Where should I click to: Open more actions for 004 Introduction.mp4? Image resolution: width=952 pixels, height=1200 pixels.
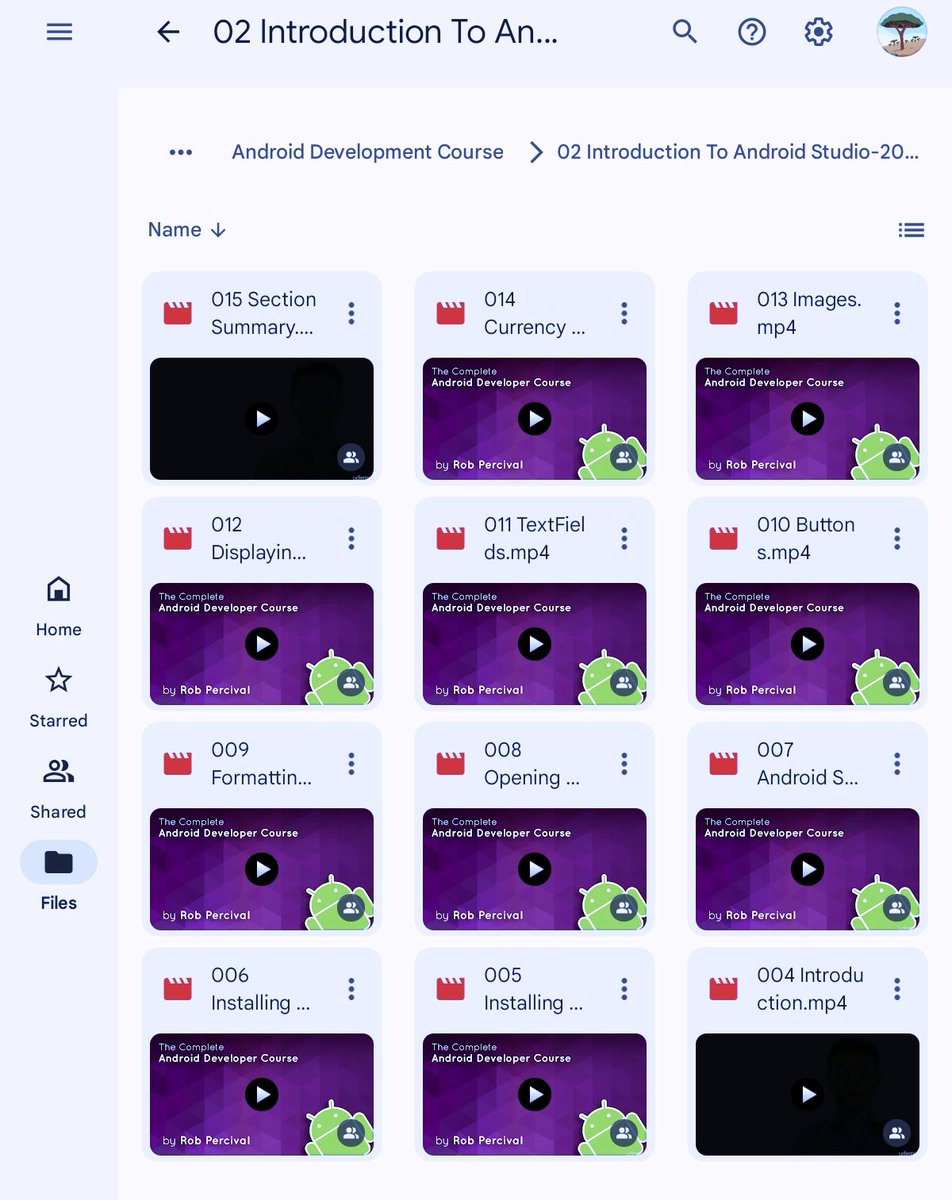point(897,989)
